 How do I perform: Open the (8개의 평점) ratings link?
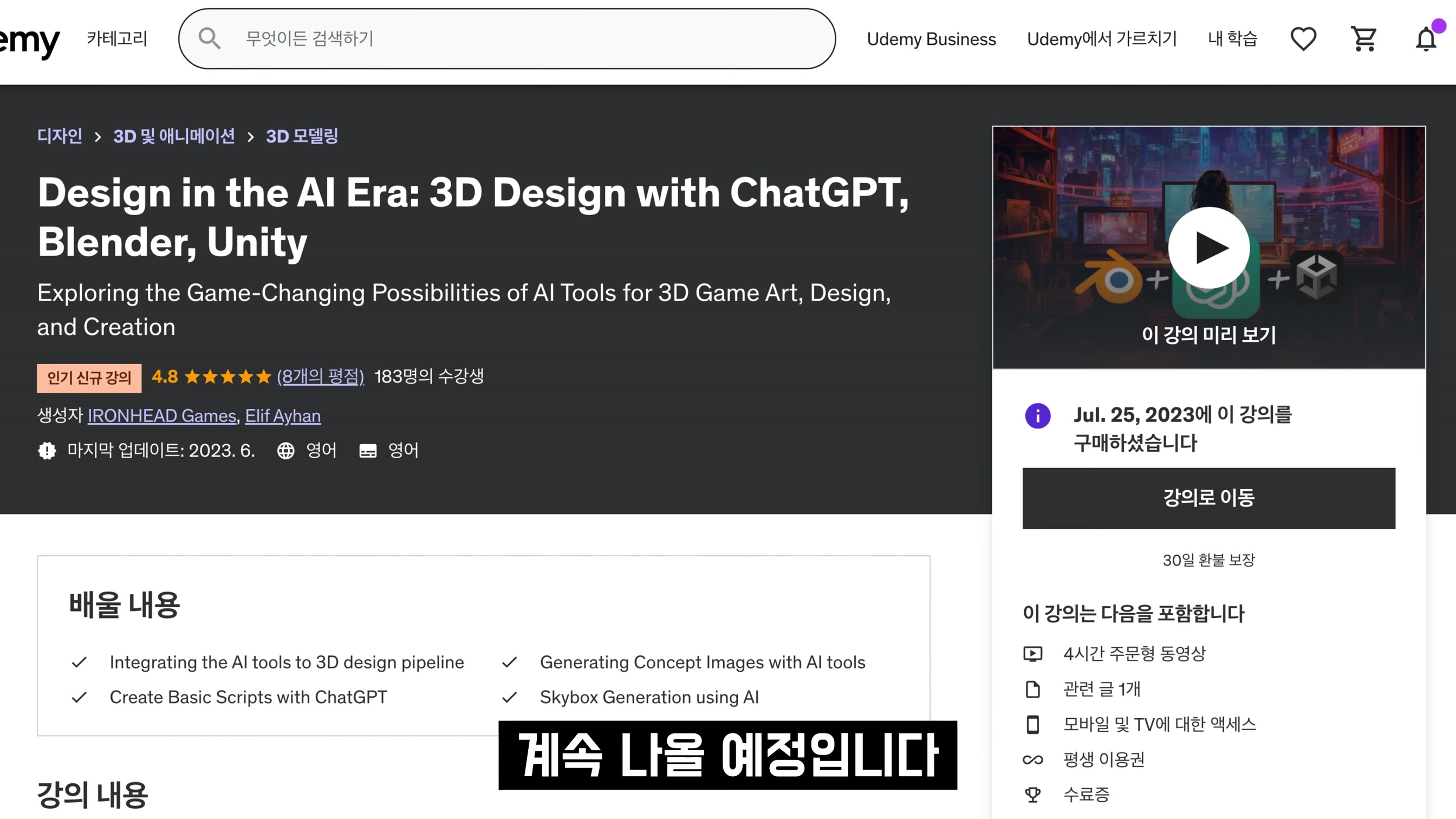pos(321,376)
